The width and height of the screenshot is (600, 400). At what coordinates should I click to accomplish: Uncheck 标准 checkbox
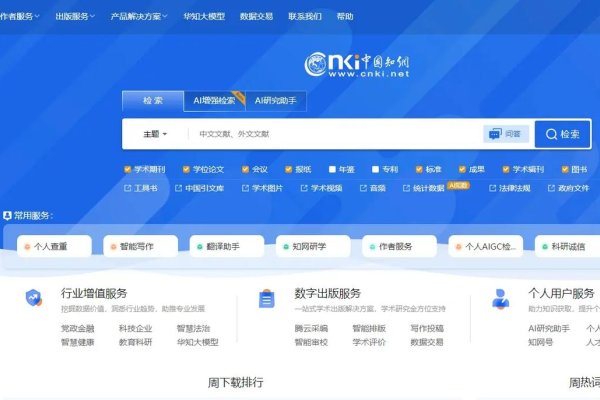pyautogui.click(x=419, y=169)
